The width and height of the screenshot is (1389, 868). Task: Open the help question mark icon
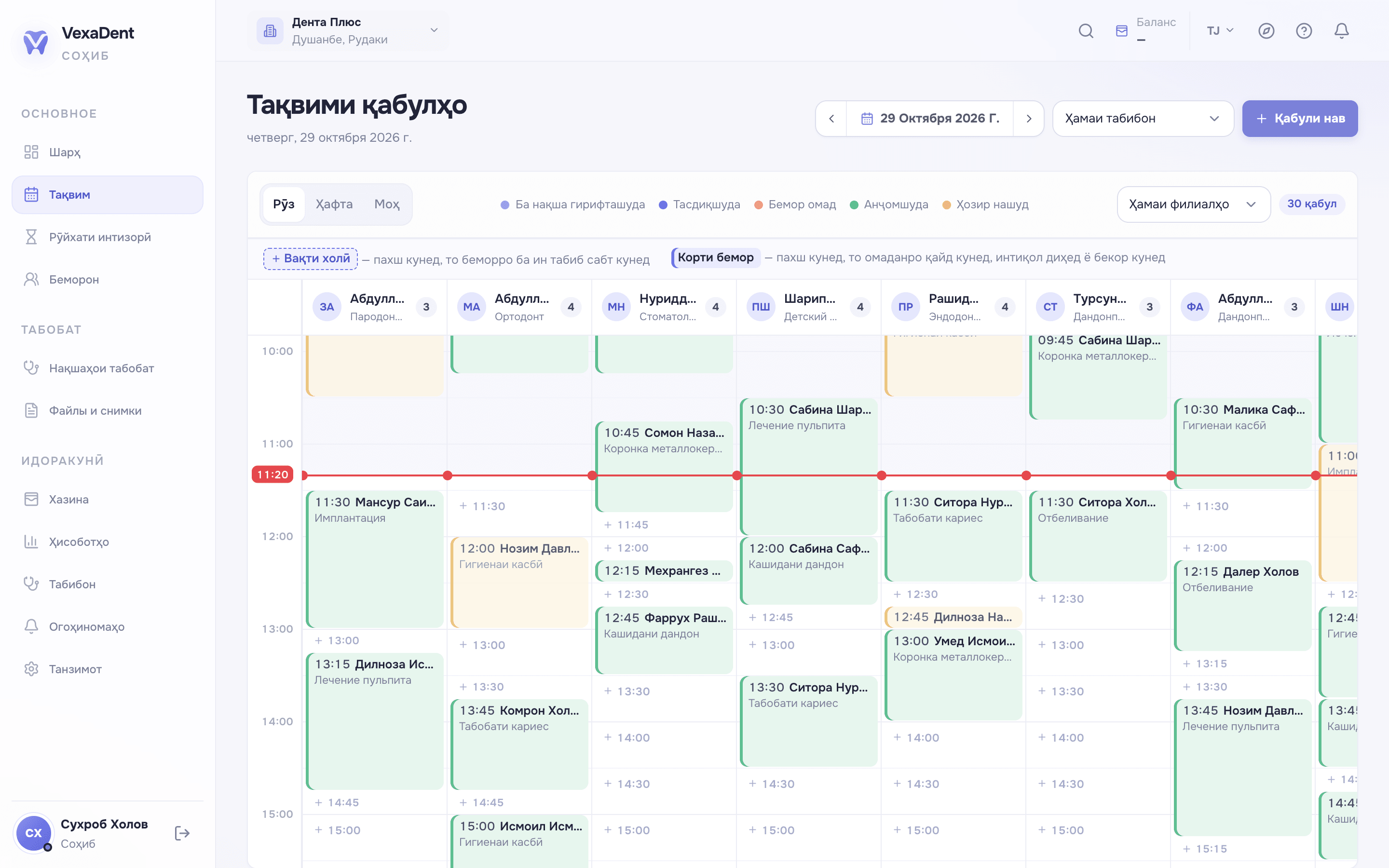1304,30
